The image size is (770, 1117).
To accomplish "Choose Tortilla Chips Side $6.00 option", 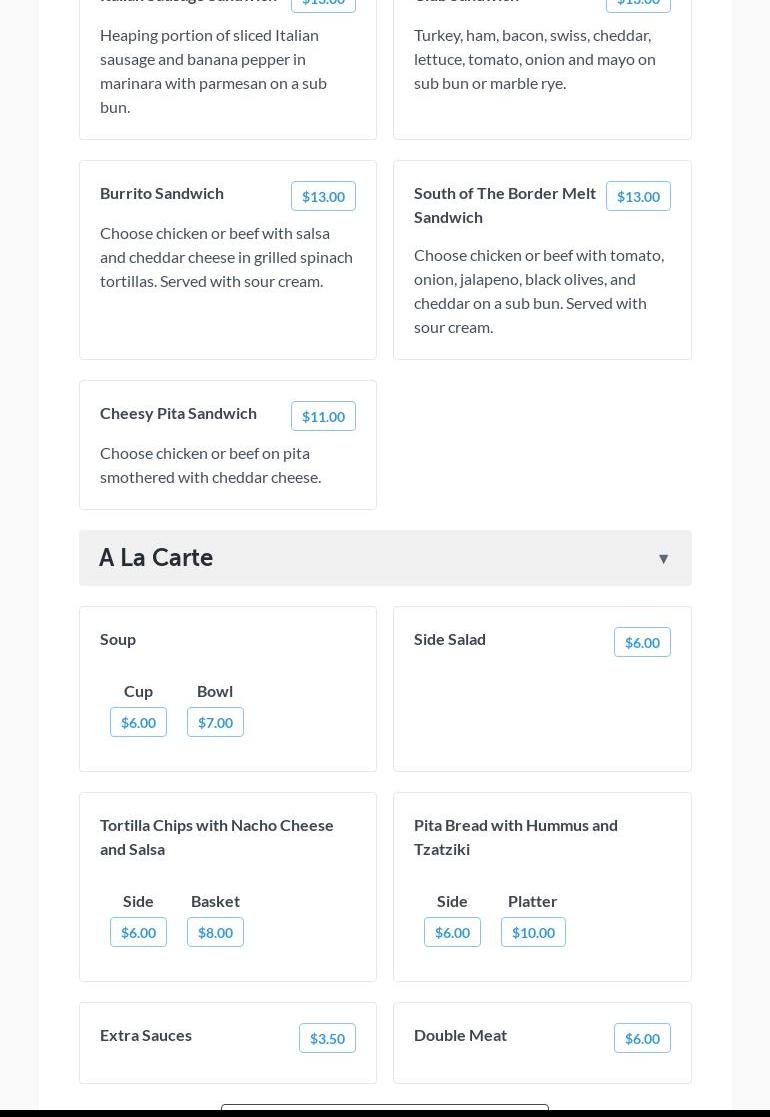I will pyautogui.click(x=138, y=932).
